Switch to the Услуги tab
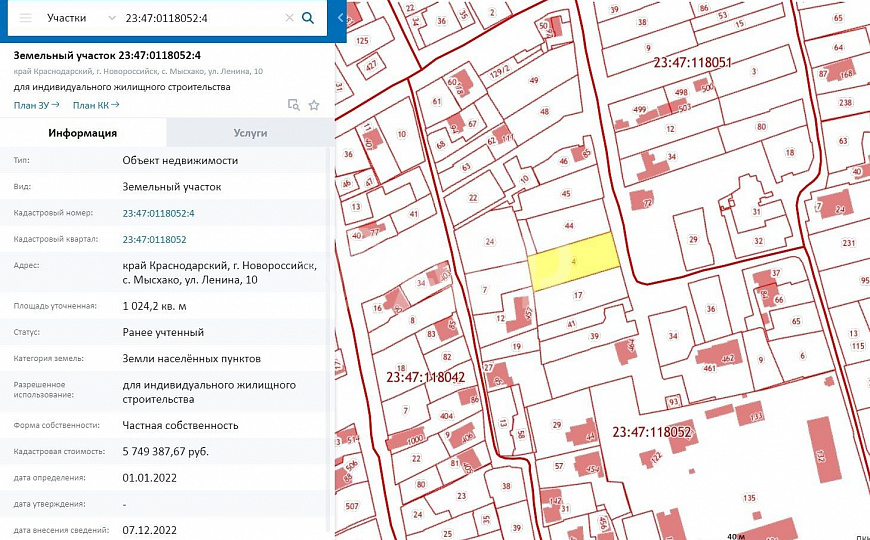 [x=250, y=133]
